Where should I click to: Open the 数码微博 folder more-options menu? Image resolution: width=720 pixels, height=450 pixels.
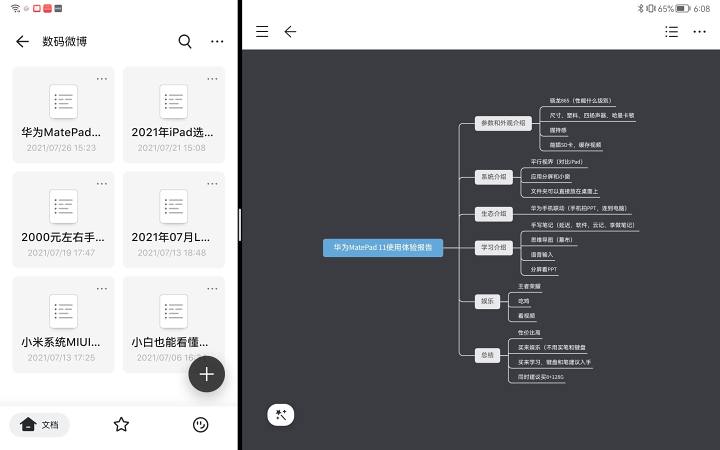tap(217, 41)
